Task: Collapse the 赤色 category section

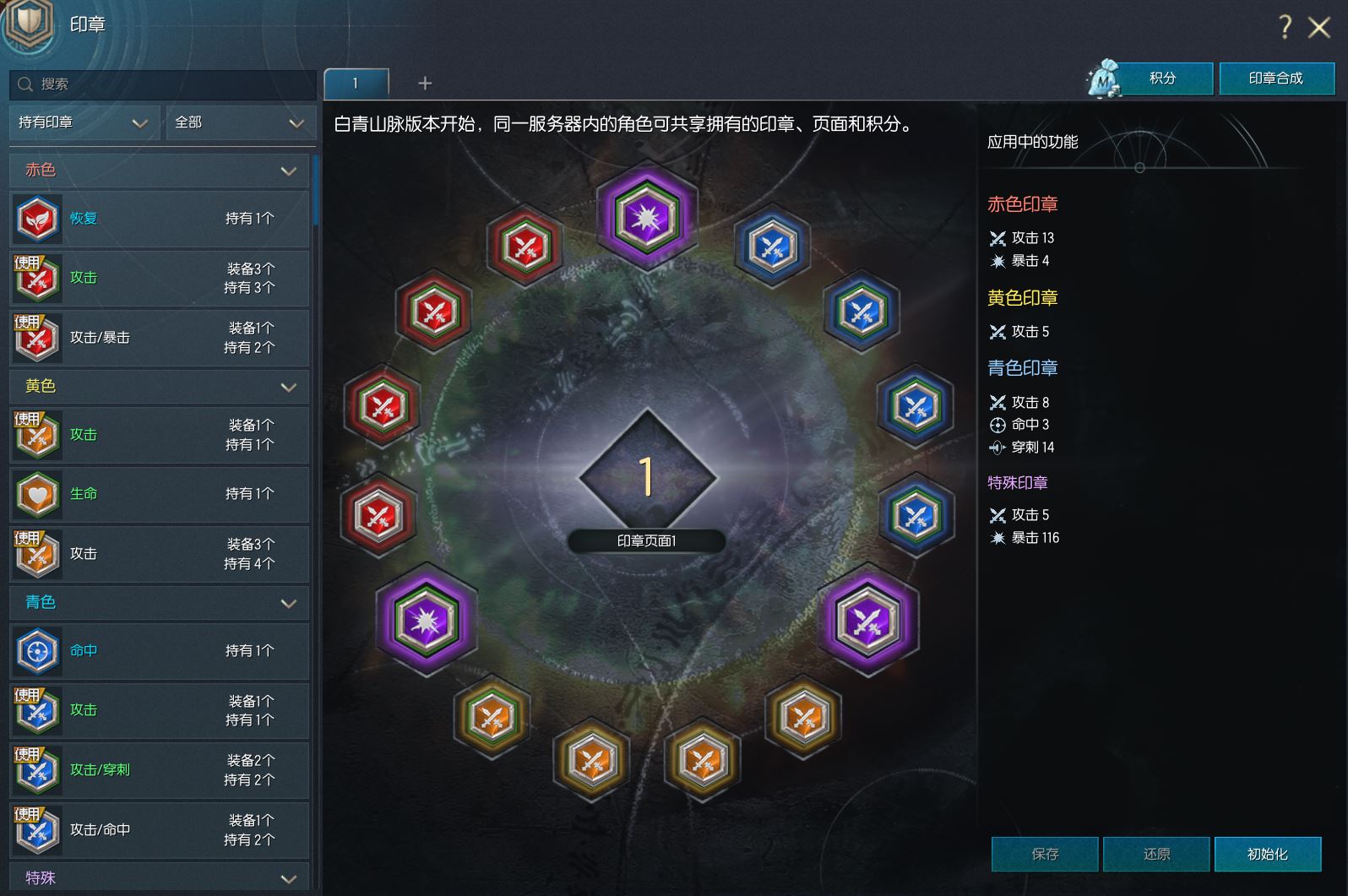Action: click(x=288, y=171)
